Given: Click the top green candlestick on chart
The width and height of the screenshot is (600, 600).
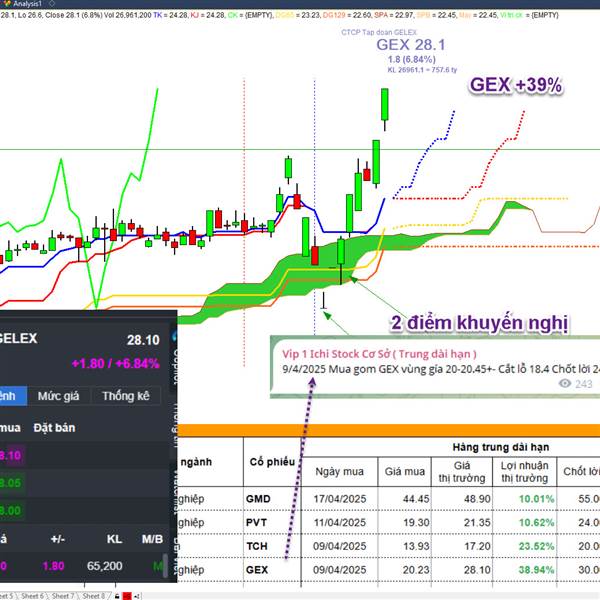Looking at the screenshot, I should click(x=385, y=104).
